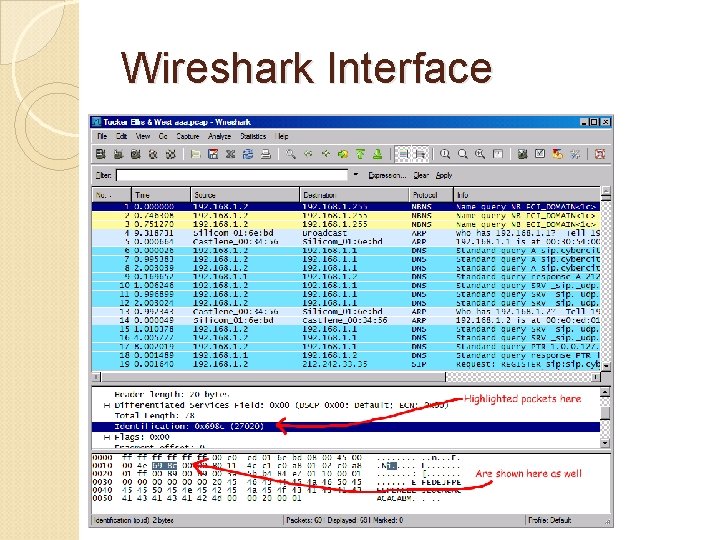This screenshot has height=540, width=720.
Task: Stop the running capture
Action: click(153, 154)
